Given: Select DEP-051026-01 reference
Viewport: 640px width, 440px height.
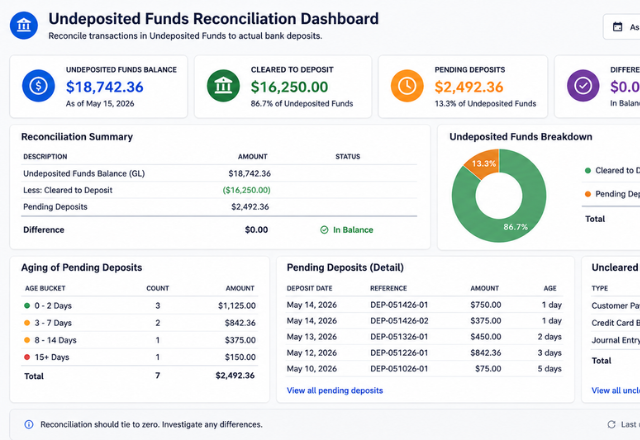Looking at the screenshot, I should point(399,369).
